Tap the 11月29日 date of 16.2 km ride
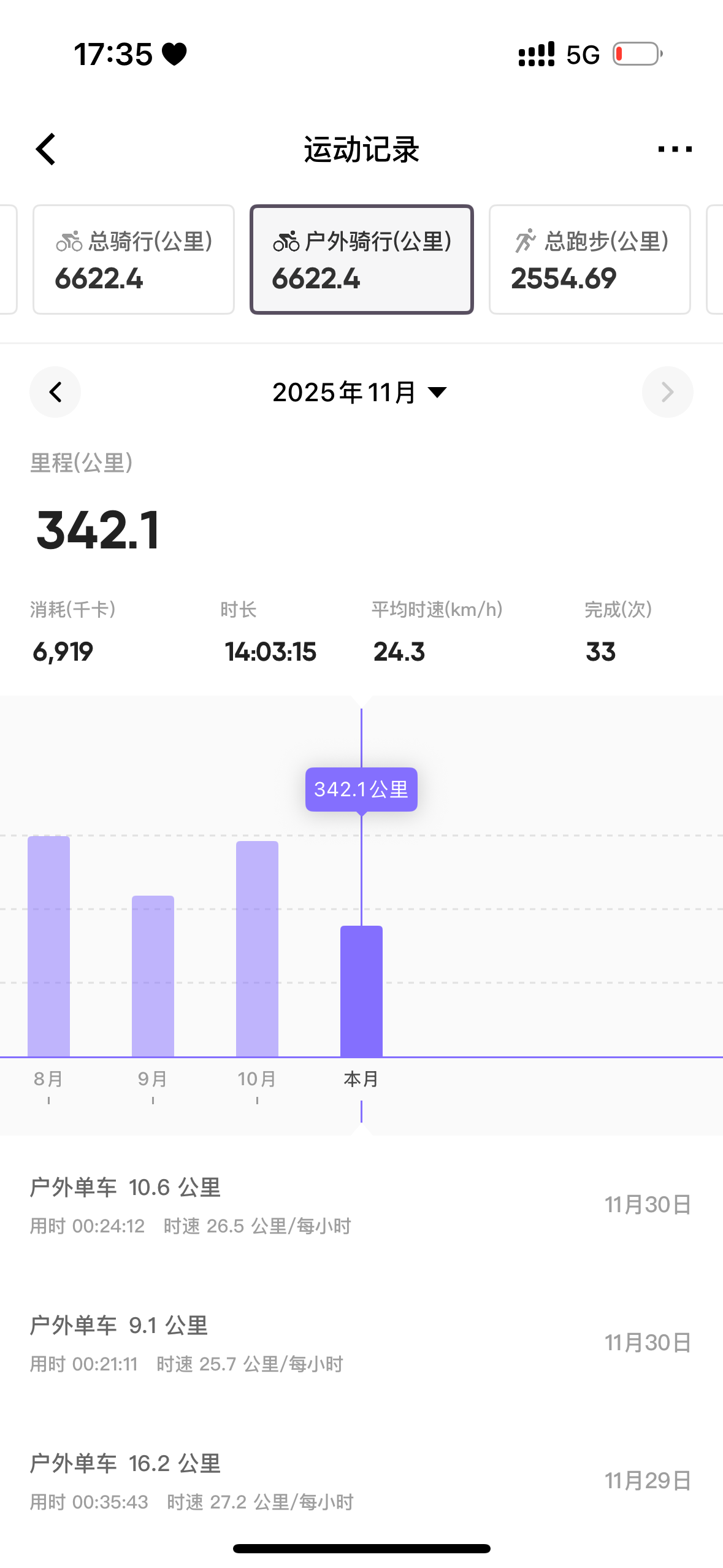 tap(648, 1481)
